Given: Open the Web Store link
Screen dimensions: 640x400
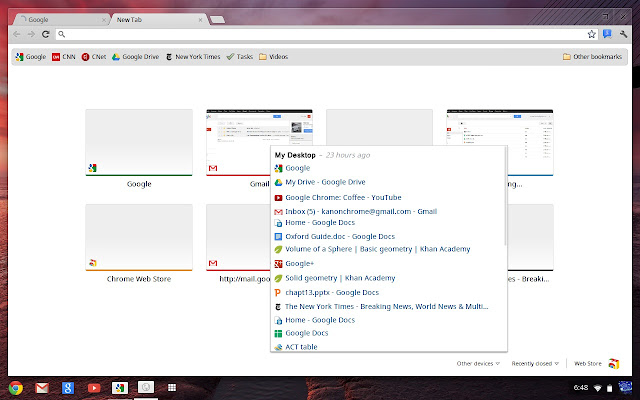Looking at the screenshot, I should tap(588, 363).
